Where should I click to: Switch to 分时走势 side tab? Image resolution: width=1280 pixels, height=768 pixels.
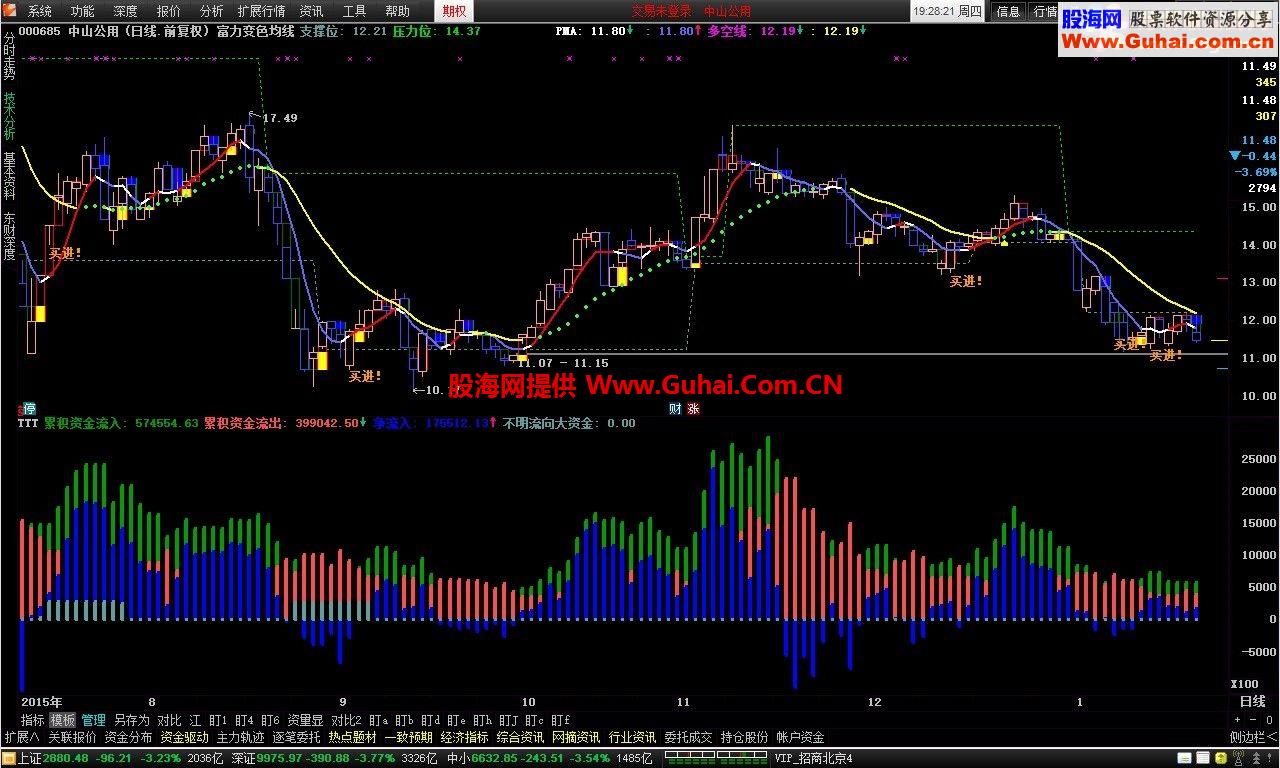[9, 57]
